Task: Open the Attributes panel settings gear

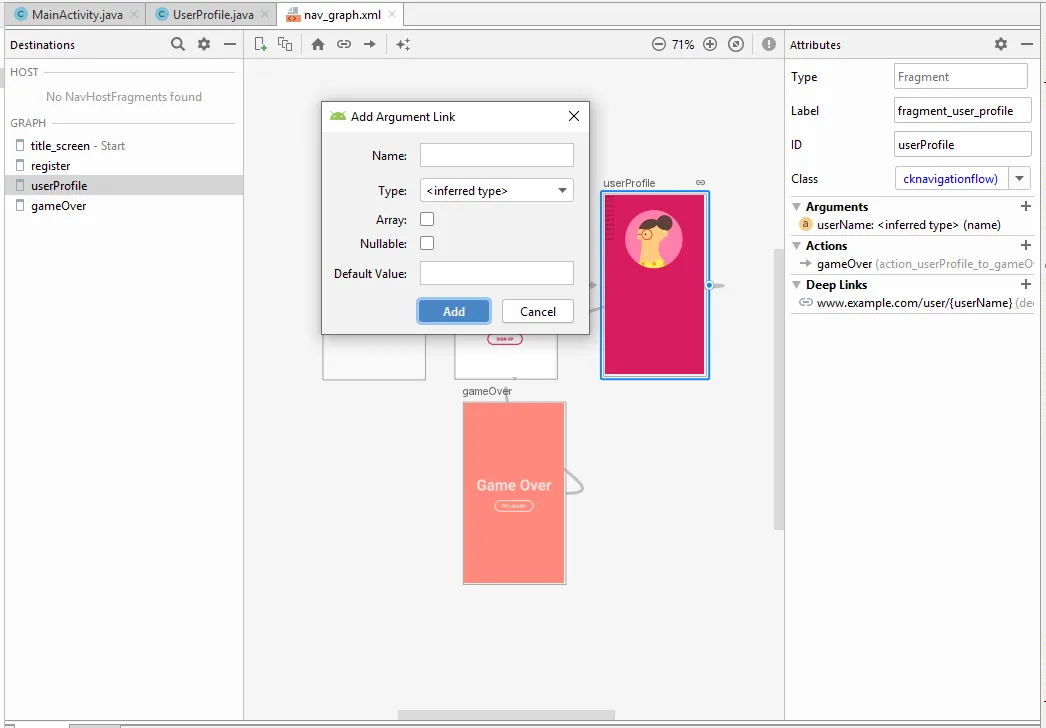Action: click(x=1000, y=44)
